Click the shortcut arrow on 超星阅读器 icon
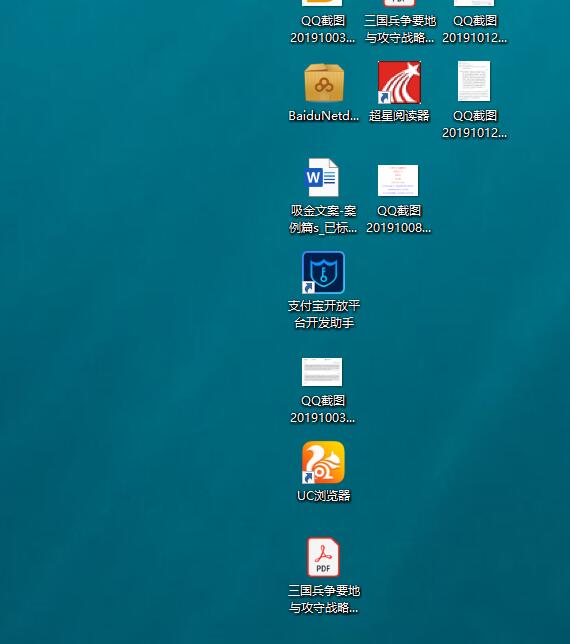 tap(384, 97)
